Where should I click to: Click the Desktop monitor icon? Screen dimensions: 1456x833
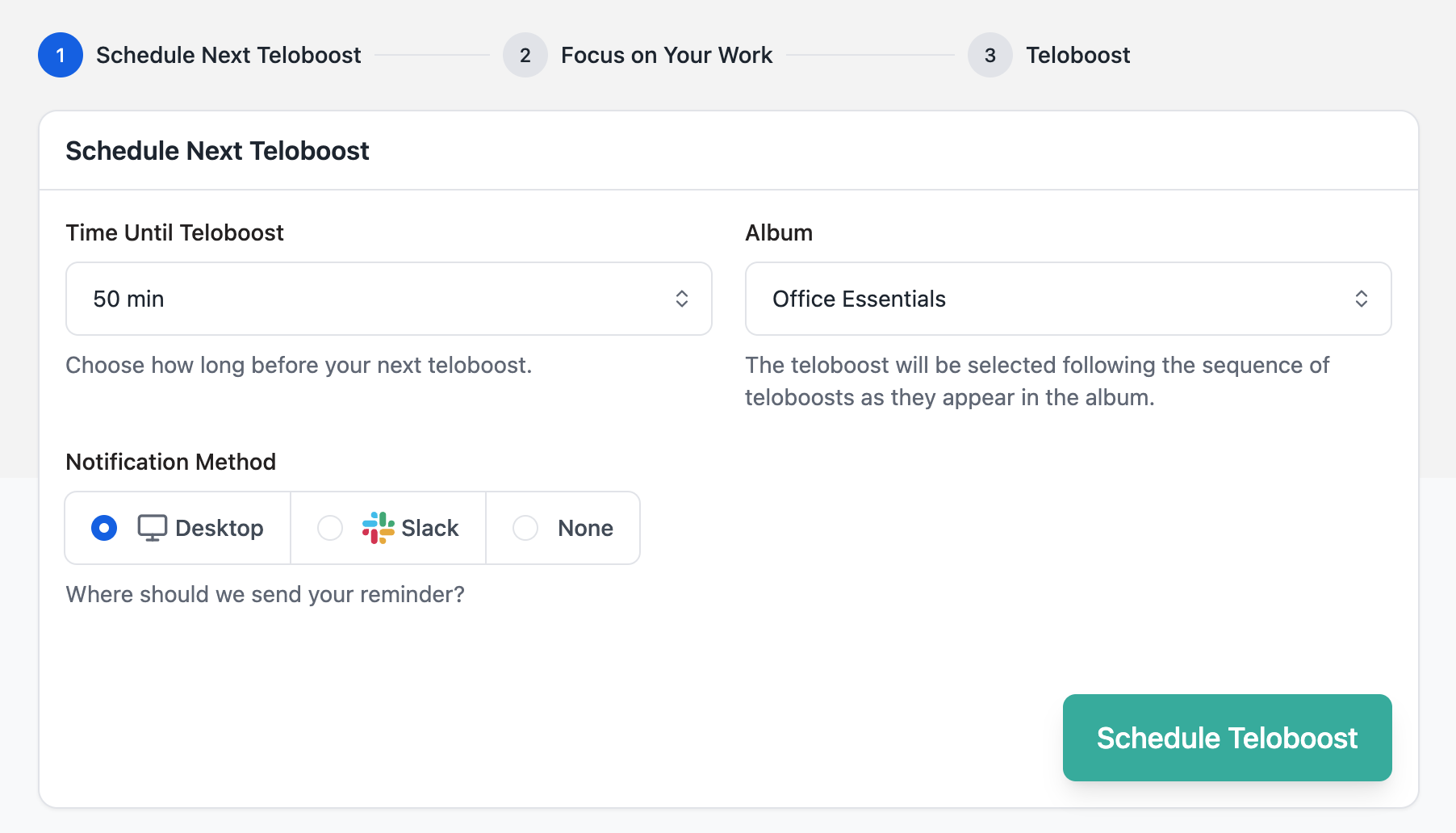click(152, 528)
